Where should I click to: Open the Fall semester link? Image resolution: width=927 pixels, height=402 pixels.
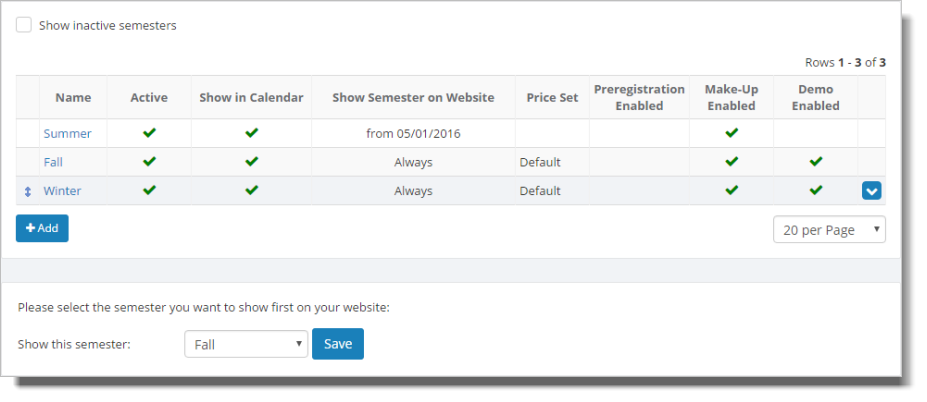click(53, 162)
